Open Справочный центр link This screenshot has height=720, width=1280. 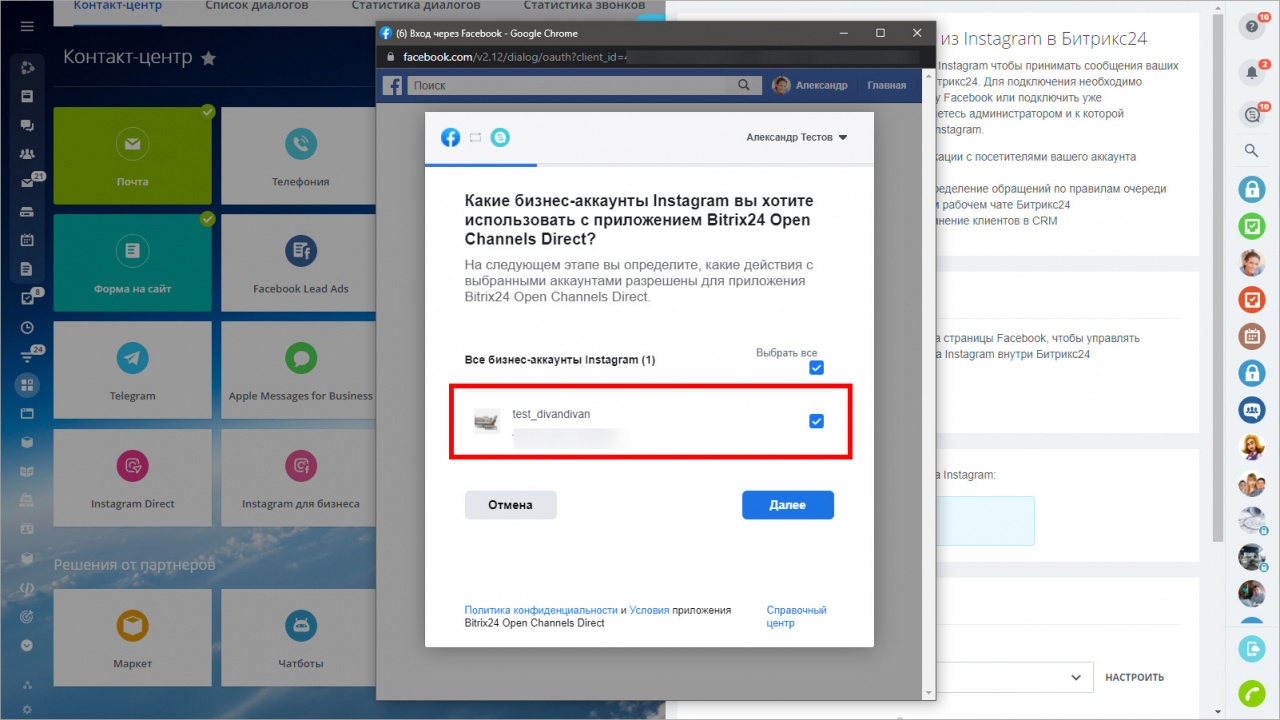click(796, 616)
